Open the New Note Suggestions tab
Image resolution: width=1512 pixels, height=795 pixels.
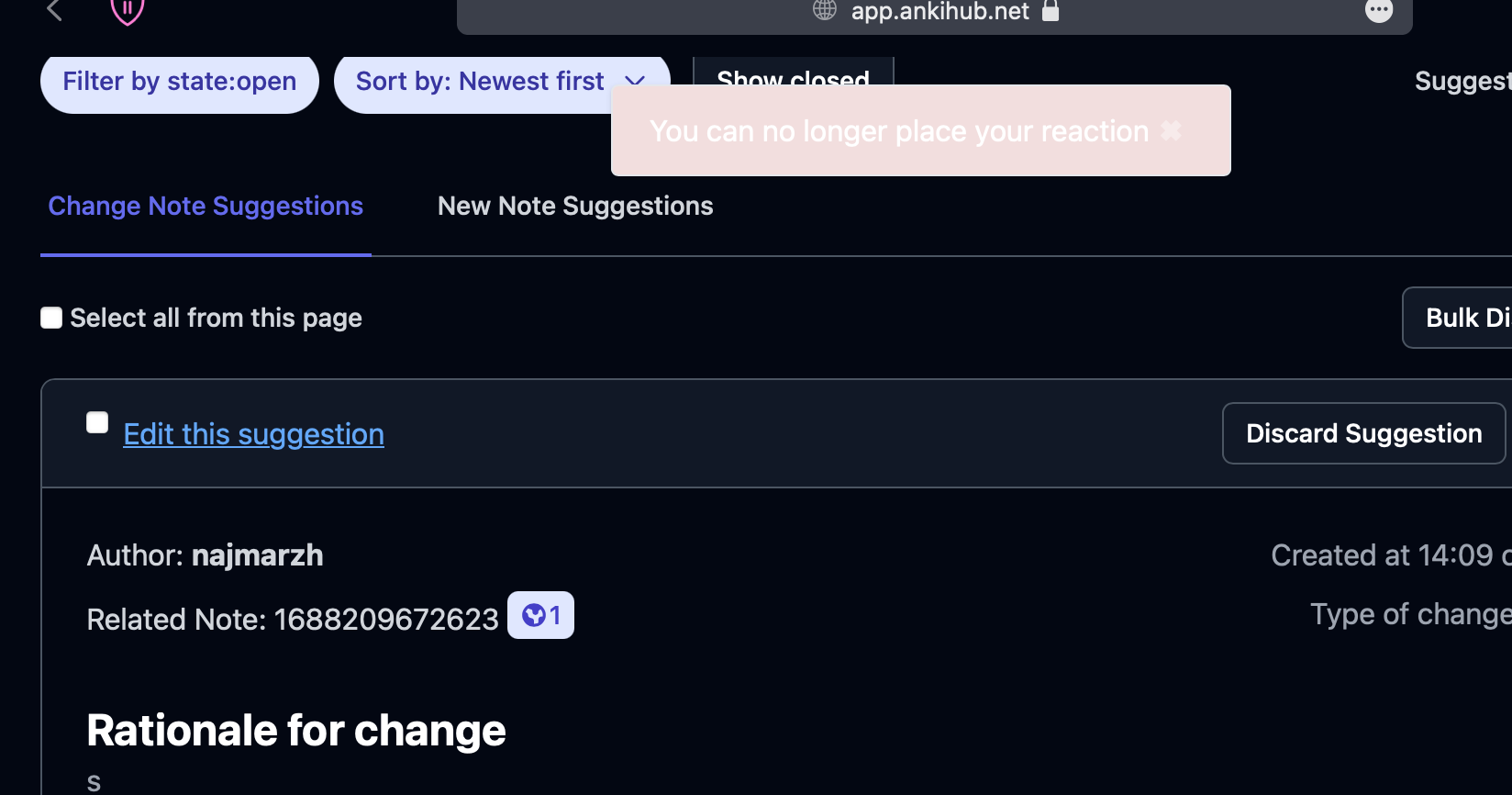pyautogui.click(x=575, y=207)
